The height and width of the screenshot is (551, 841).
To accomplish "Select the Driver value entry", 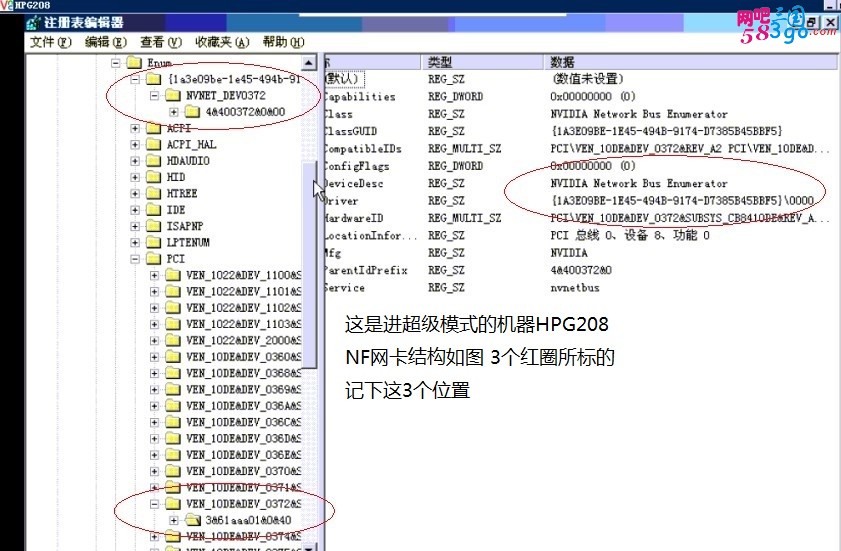I will click(x=341, y=201).
